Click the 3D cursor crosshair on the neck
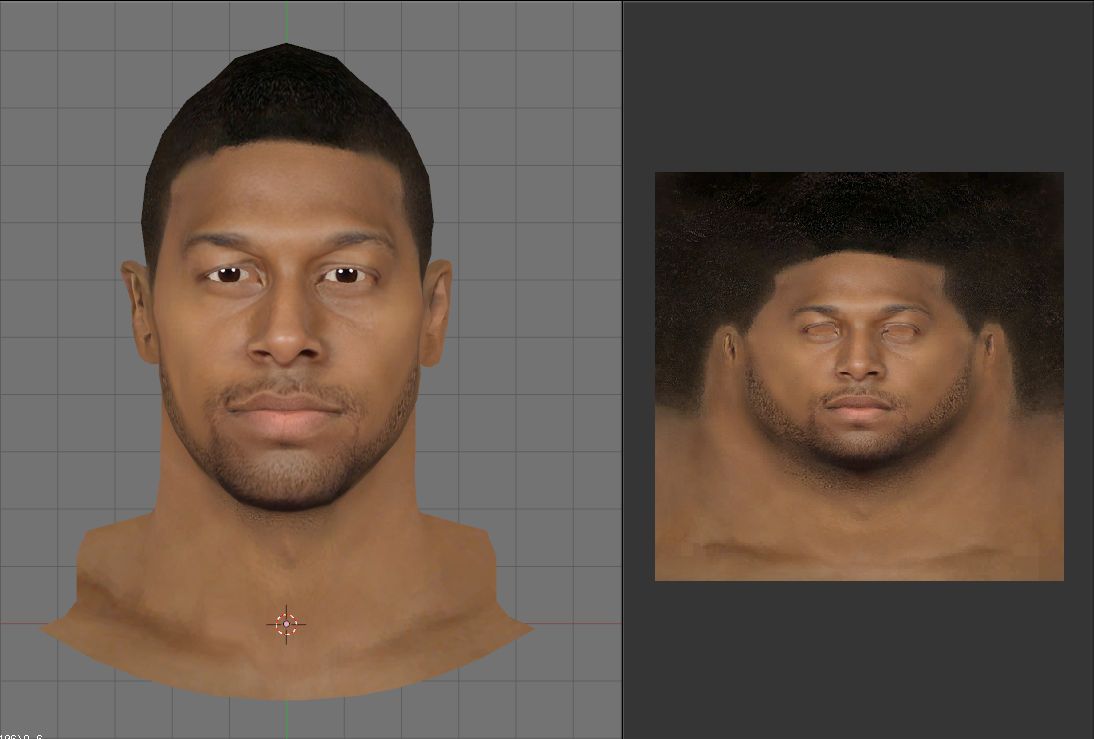Screen dimensions: 1094x739 (286, 624)
